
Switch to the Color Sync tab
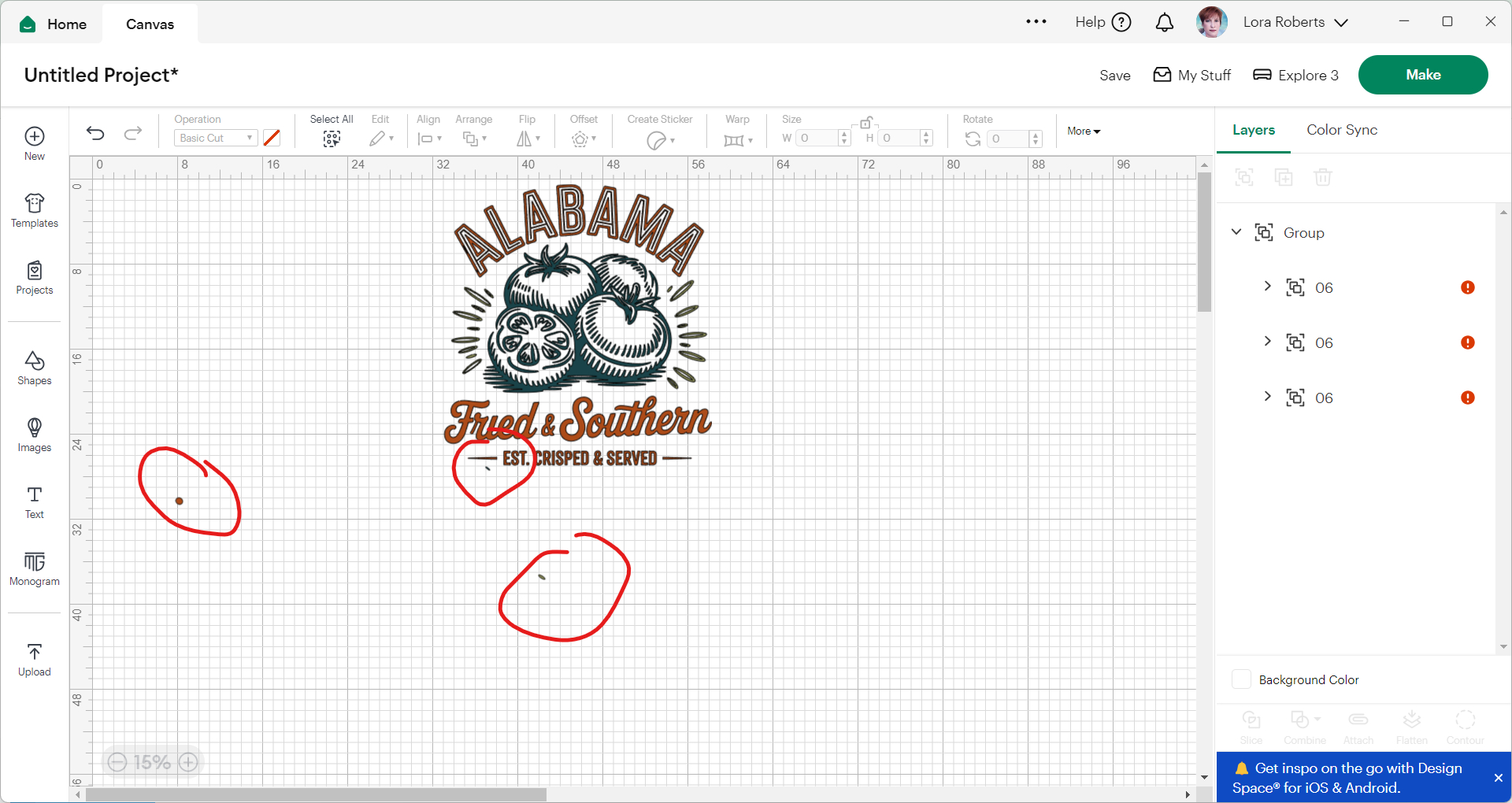[x=1341, y=130]
